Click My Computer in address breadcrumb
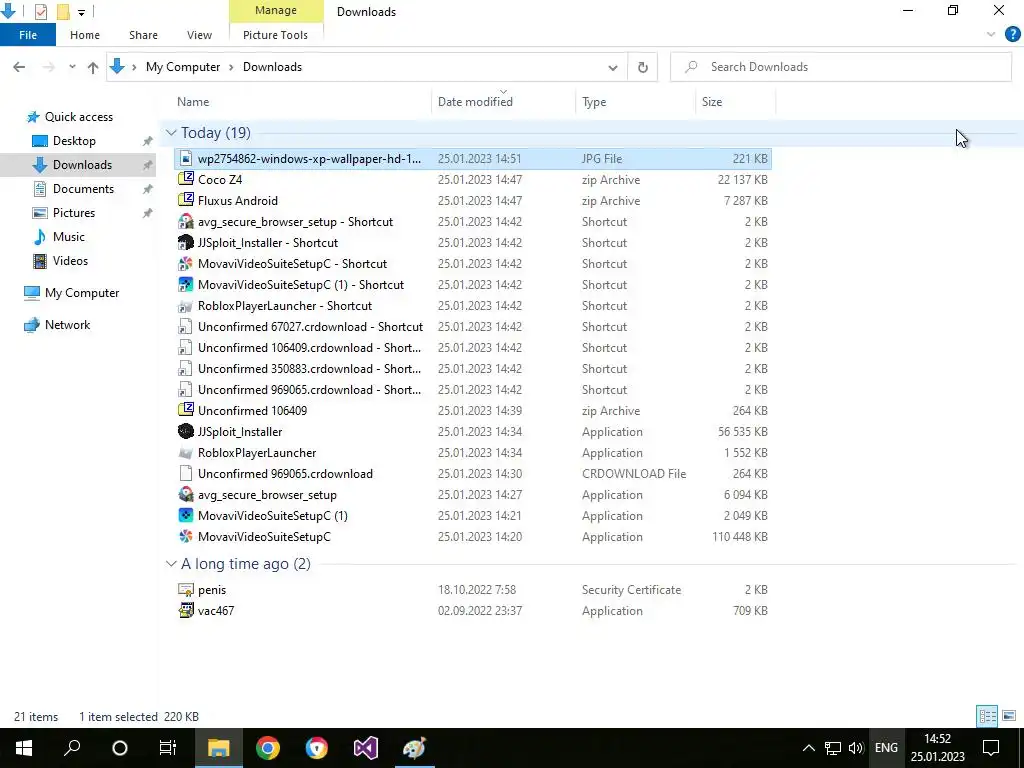1024x768 pixels. pos(183,67)
